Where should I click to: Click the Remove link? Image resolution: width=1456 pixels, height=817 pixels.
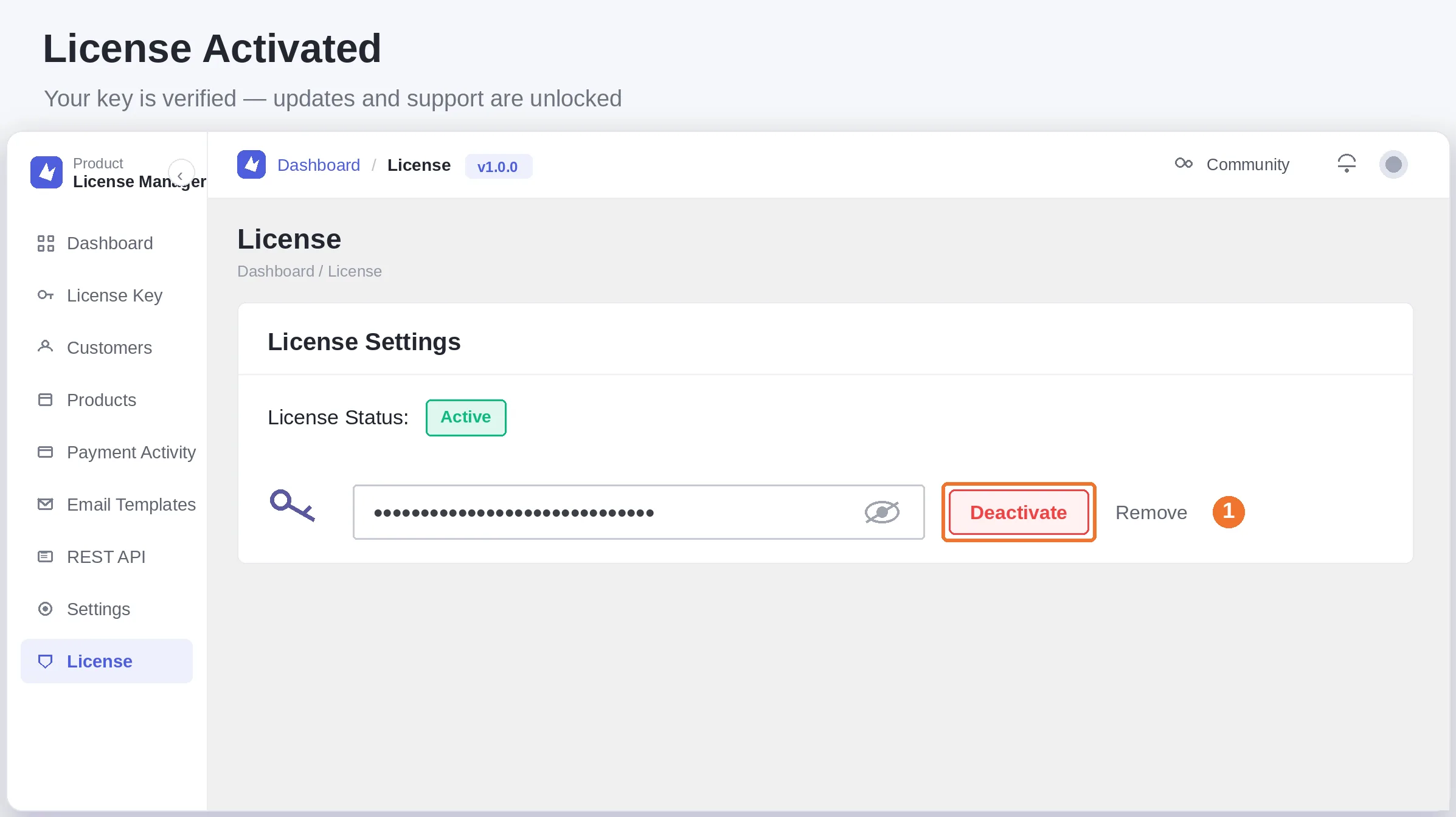click(1151, 512)
